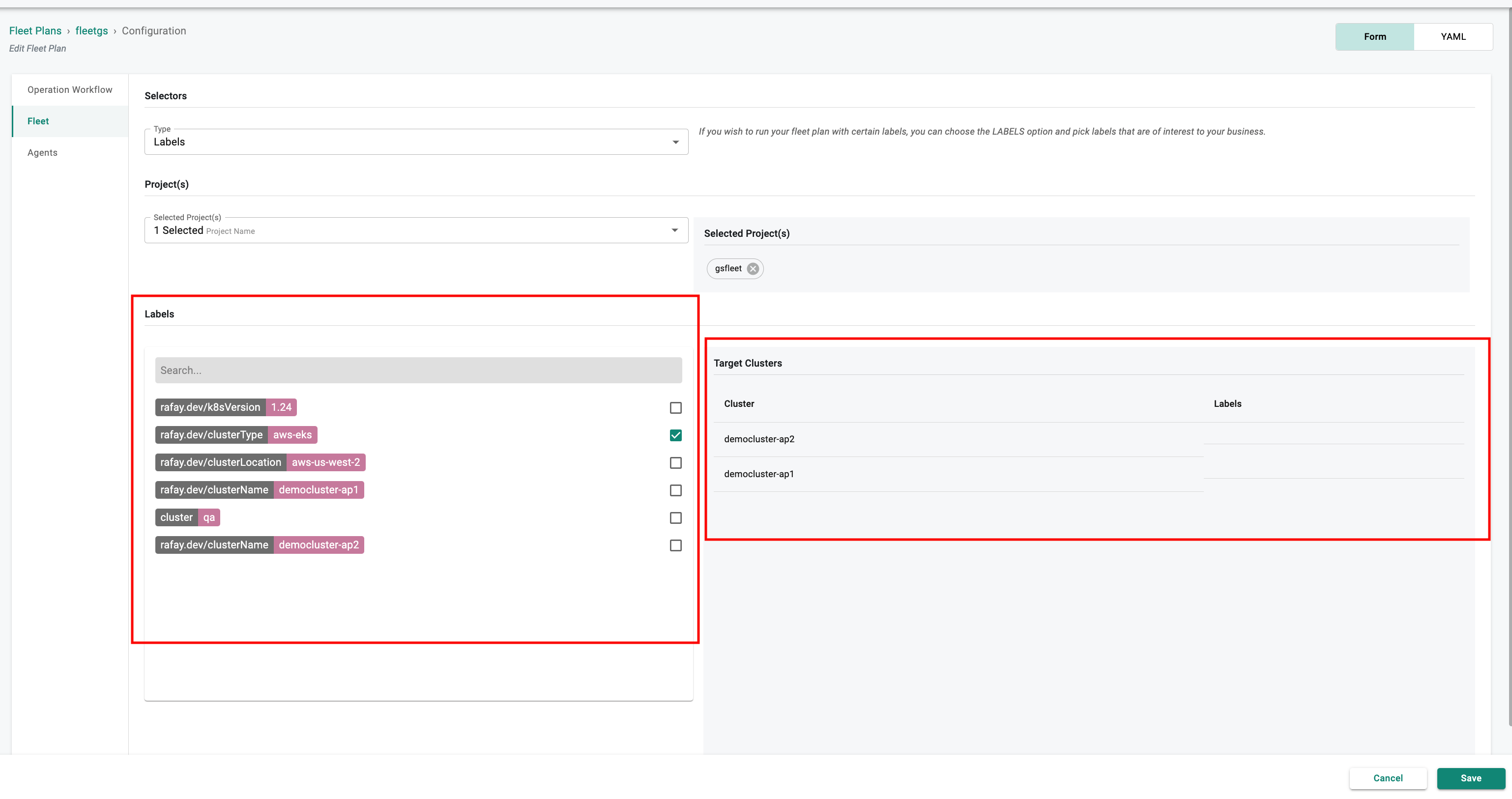
Task: Enable the rafay.dev/clusterType aws-eks checkbox
Action: point(676,434)
